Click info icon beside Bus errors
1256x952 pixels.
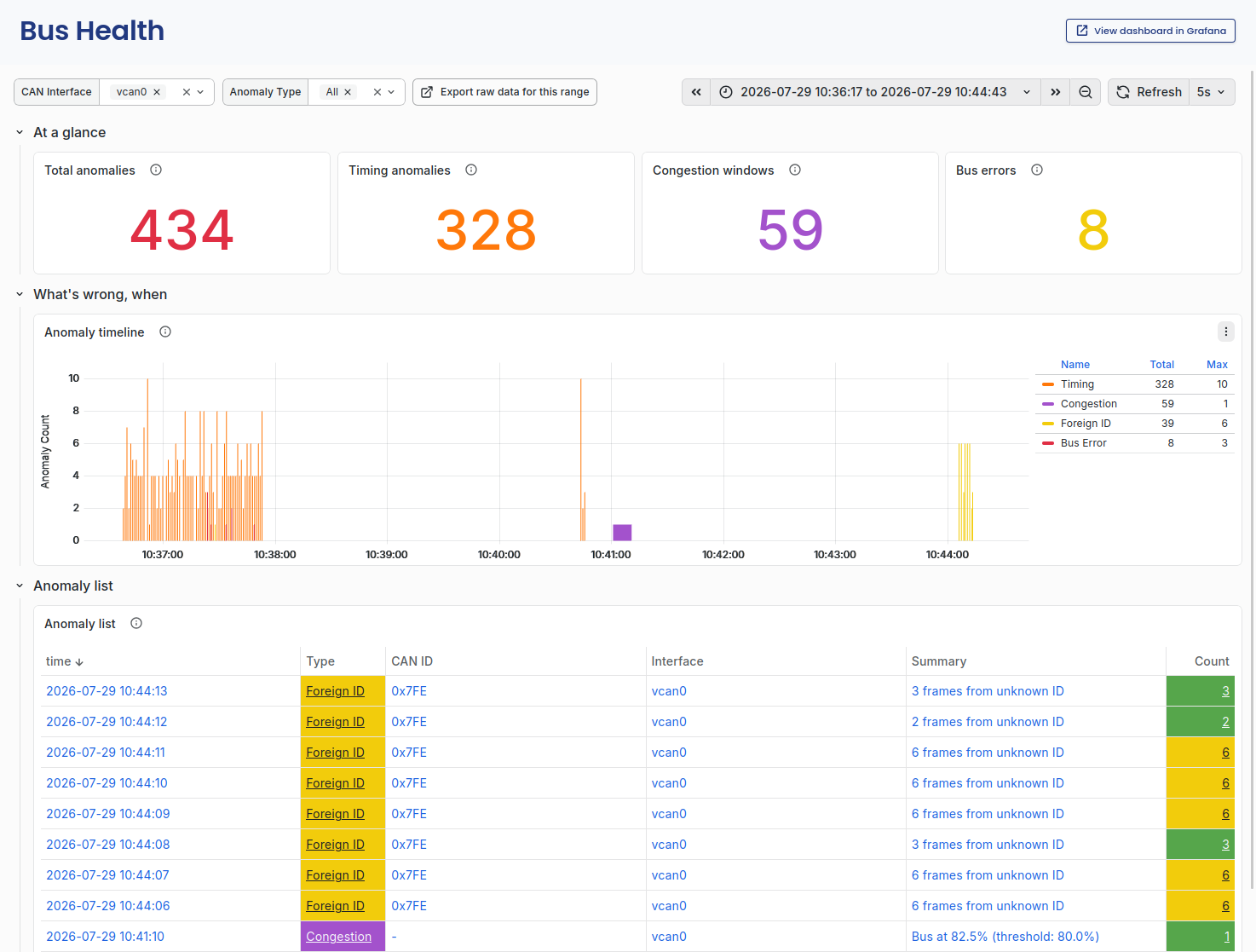pyautogui.click(x=1037, y=170)
